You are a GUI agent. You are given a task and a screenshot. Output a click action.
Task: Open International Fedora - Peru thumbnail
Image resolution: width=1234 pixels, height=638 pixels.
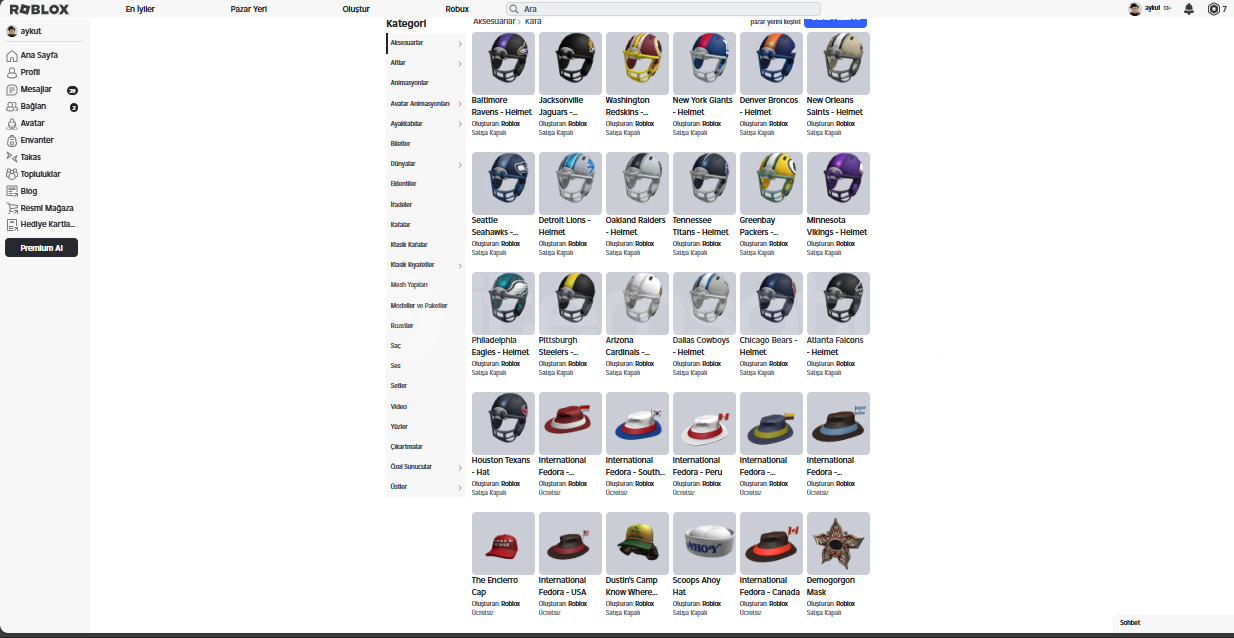[704, 423]
